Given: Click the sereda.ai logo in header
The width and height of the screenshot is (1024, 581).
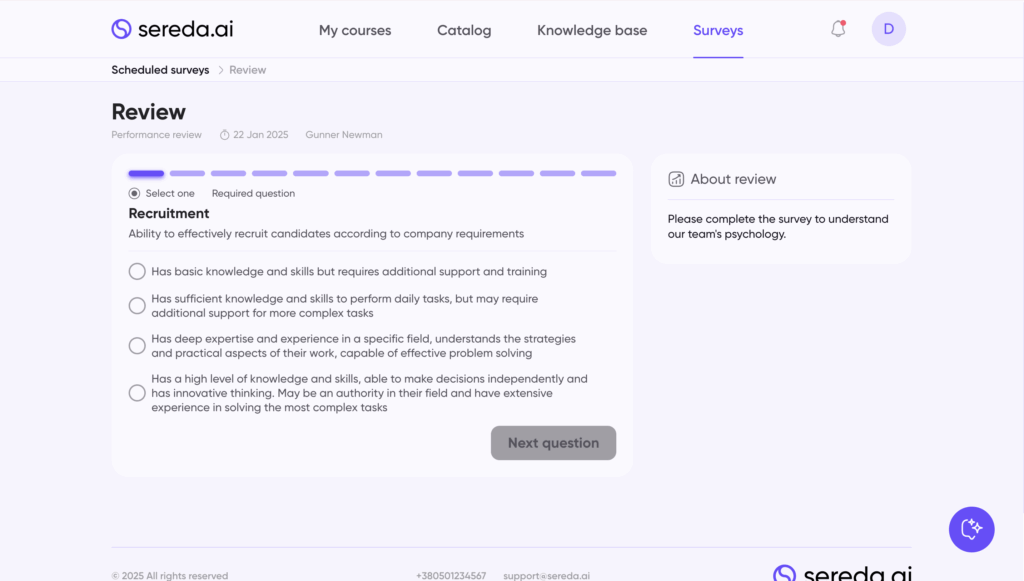Looking at the screenshot, I should [172, 29].
